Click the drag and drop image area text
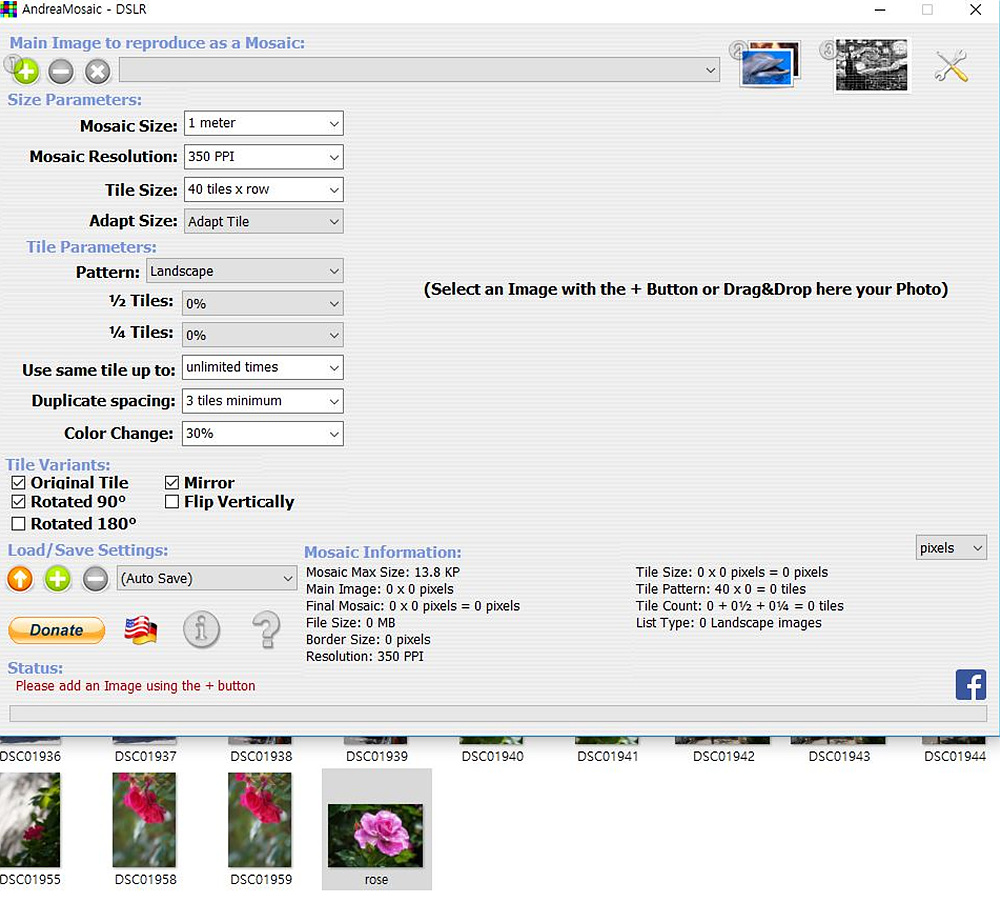Viewport: 1000px width, 901px height. pyautogui.click(x=686, y=289)
